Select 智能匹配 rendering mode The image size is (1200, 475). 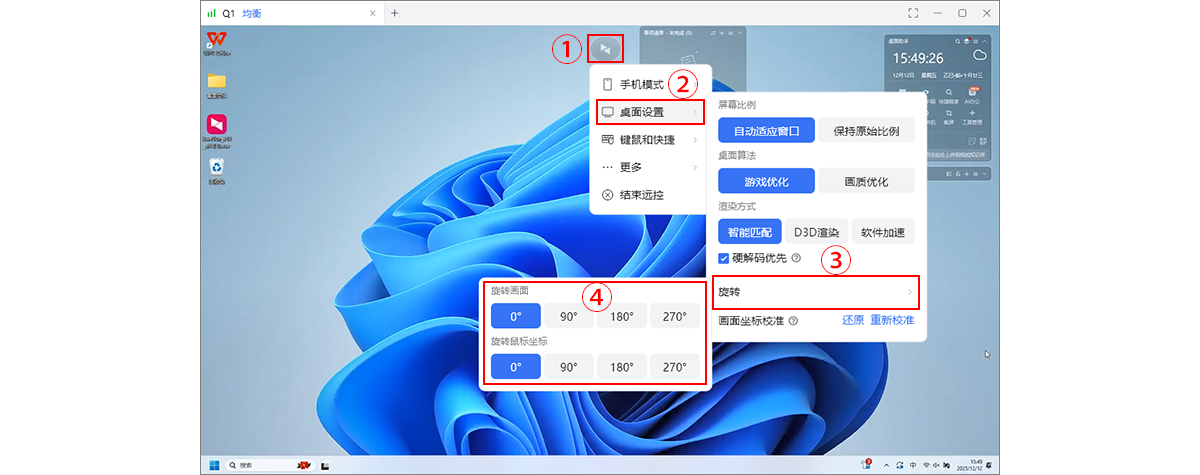[x=750, y=232]
